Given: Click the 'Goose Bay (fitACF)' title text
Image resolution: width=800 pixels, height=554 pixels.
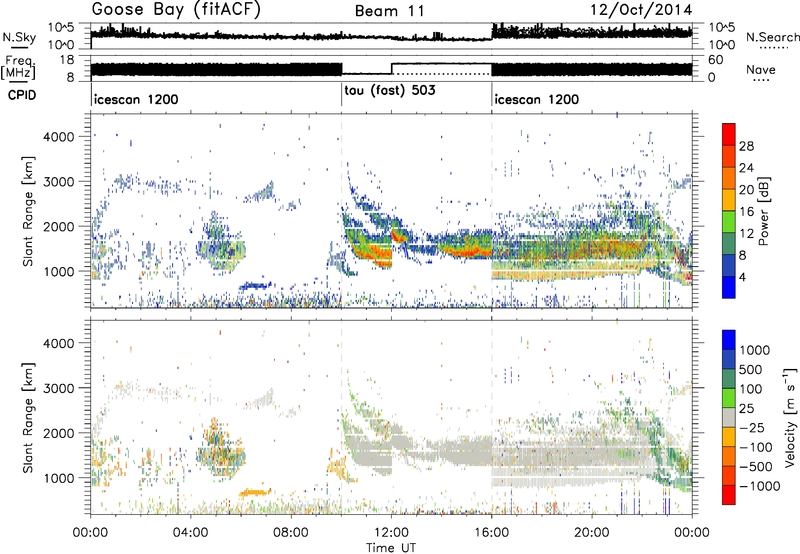Looking at the screenshot, I should tap(176, 10).
